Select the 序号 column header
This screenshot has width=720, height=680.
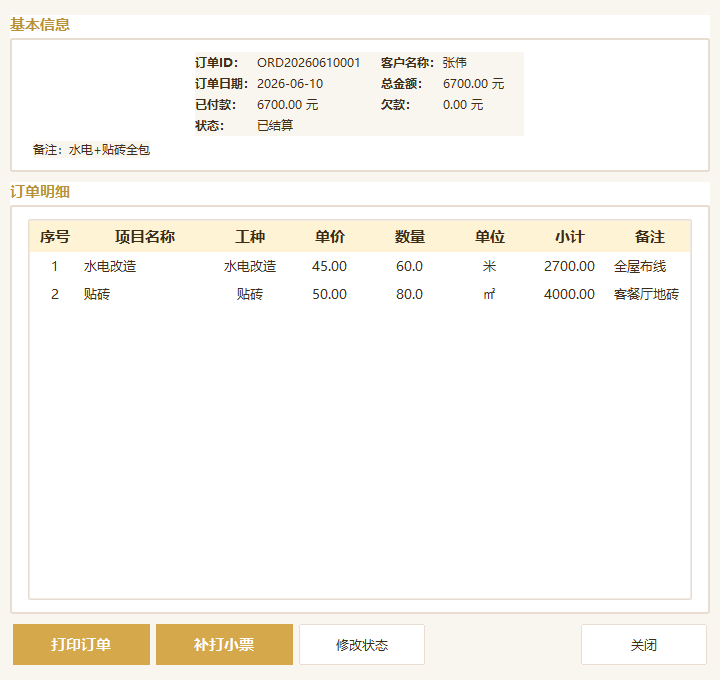click(x=55, y=237)
